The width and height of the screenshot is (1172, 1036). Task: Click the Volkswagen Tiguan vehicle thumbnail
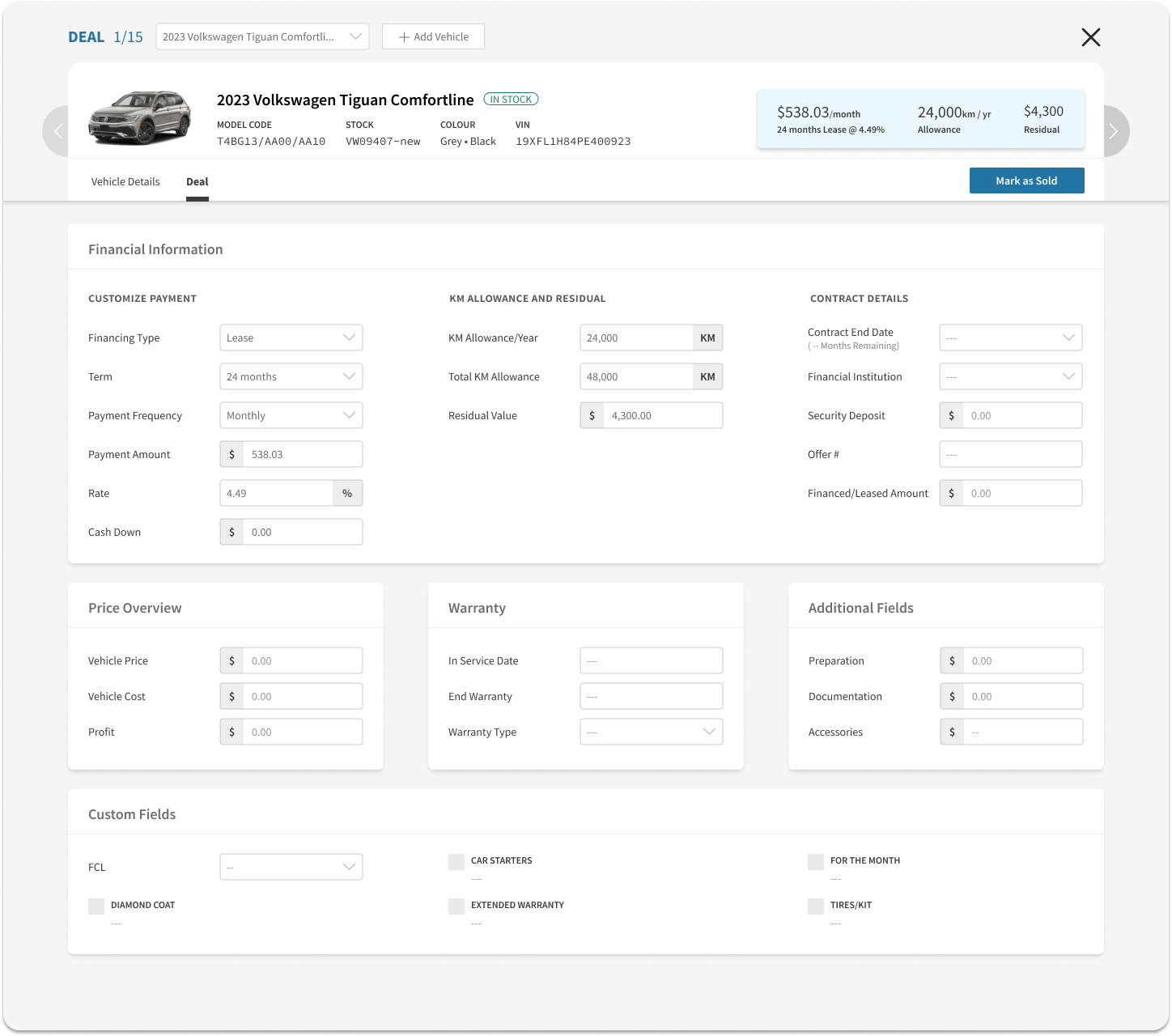pos(139,119)
